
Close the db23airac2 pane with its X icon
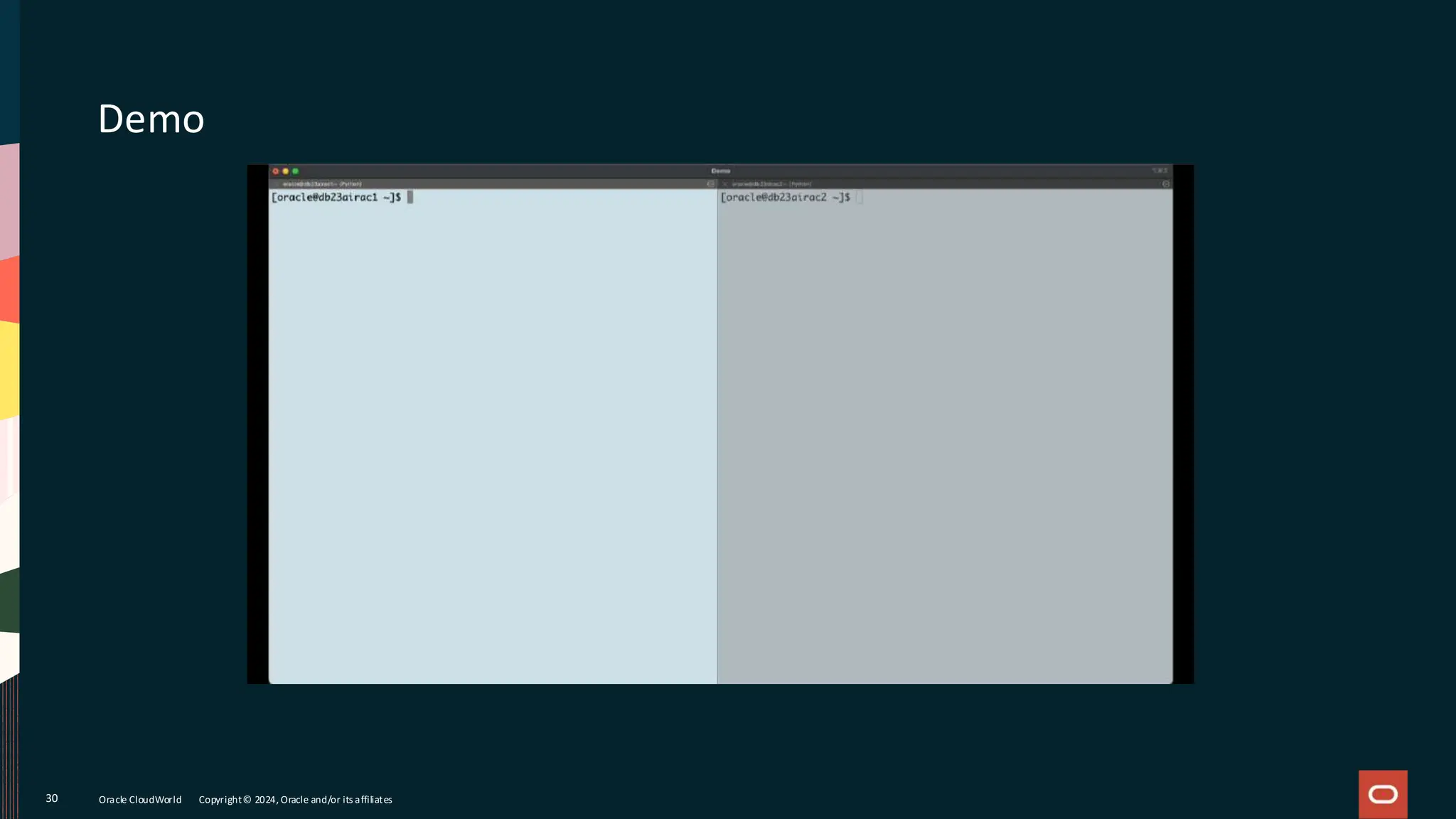click(725, 184)
